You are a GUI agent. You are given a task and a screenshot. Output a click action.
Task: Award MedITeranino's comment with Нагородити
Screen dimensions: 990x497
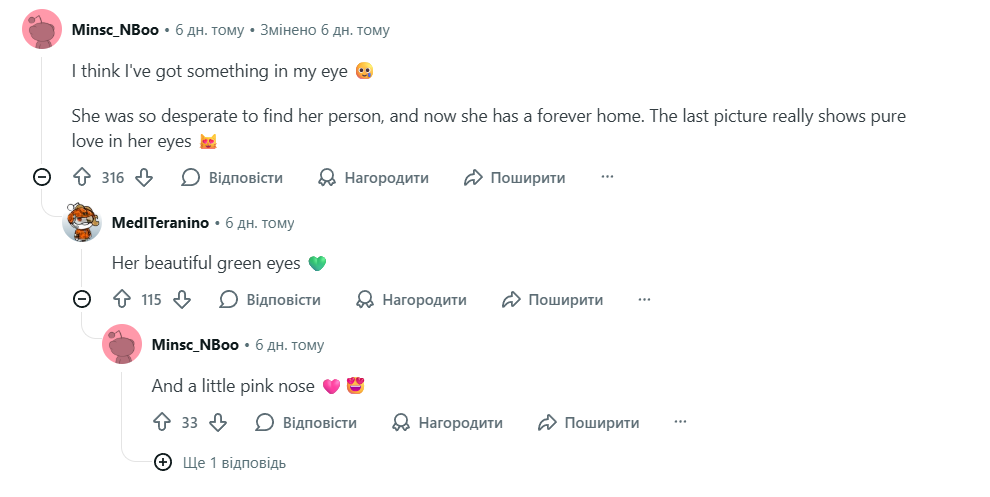click(411, 299)
